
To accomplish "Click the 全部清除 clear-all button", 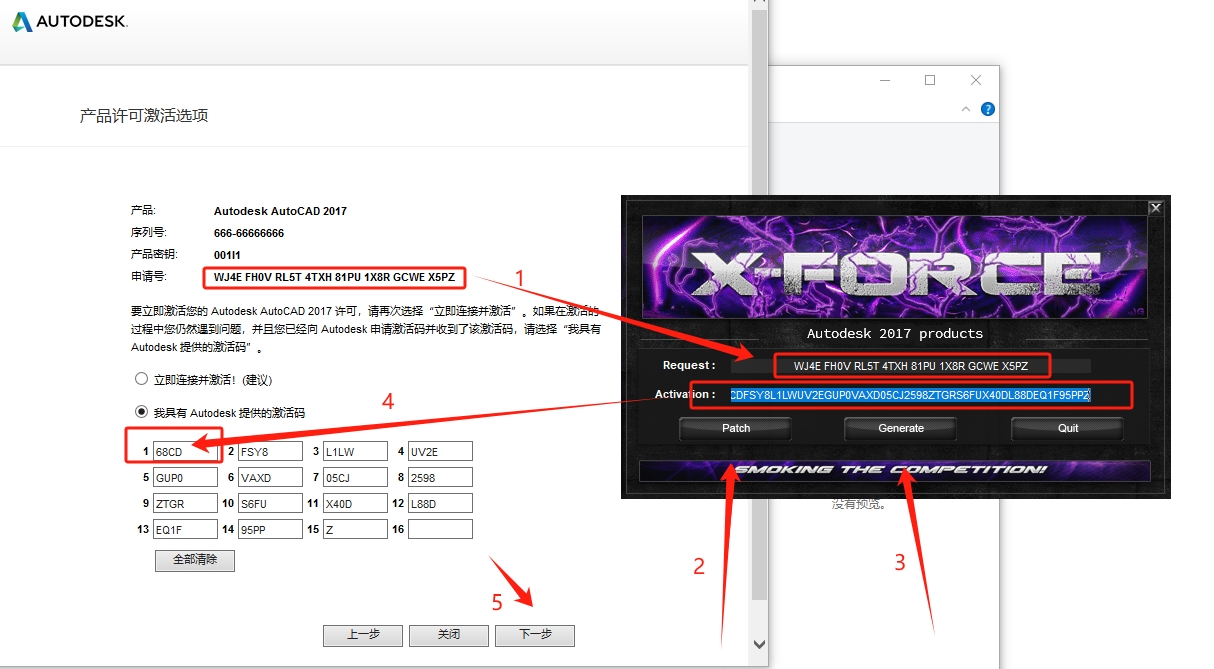I will coord(194,560).
